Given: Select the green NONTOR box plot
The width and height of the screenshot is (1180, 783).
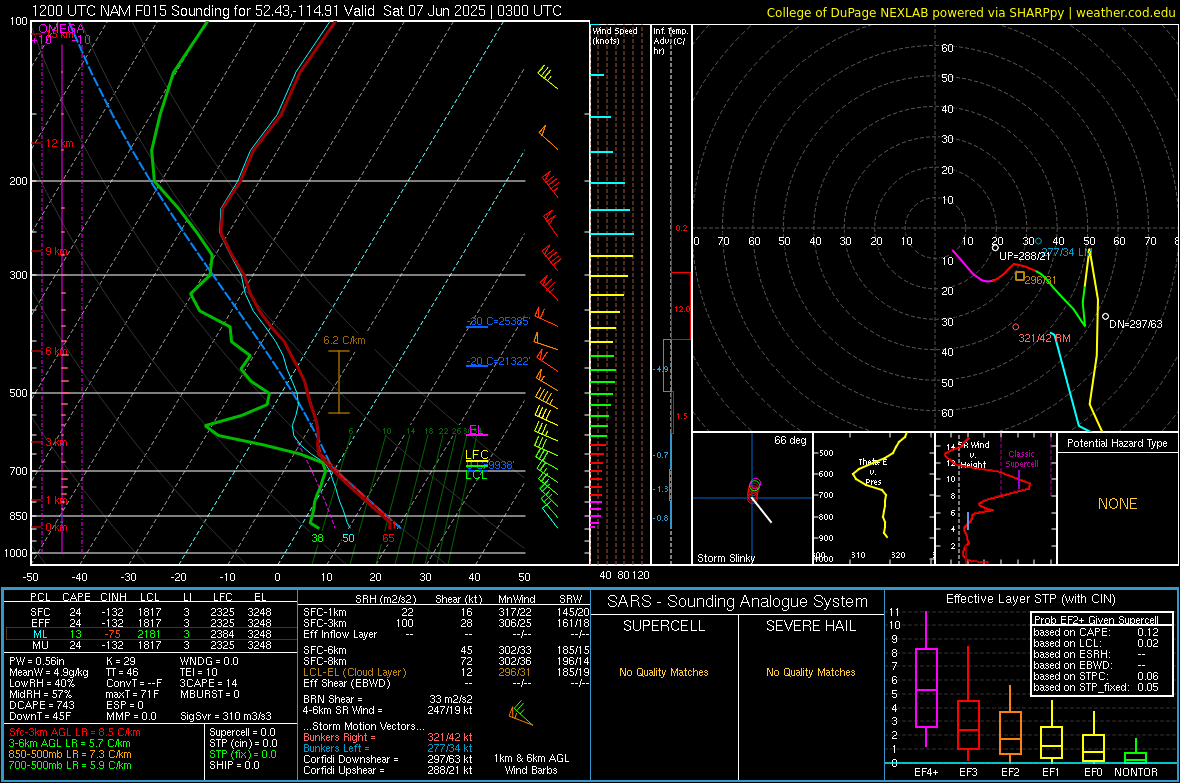Looking at the screenshot, I should pos(1135,752).
